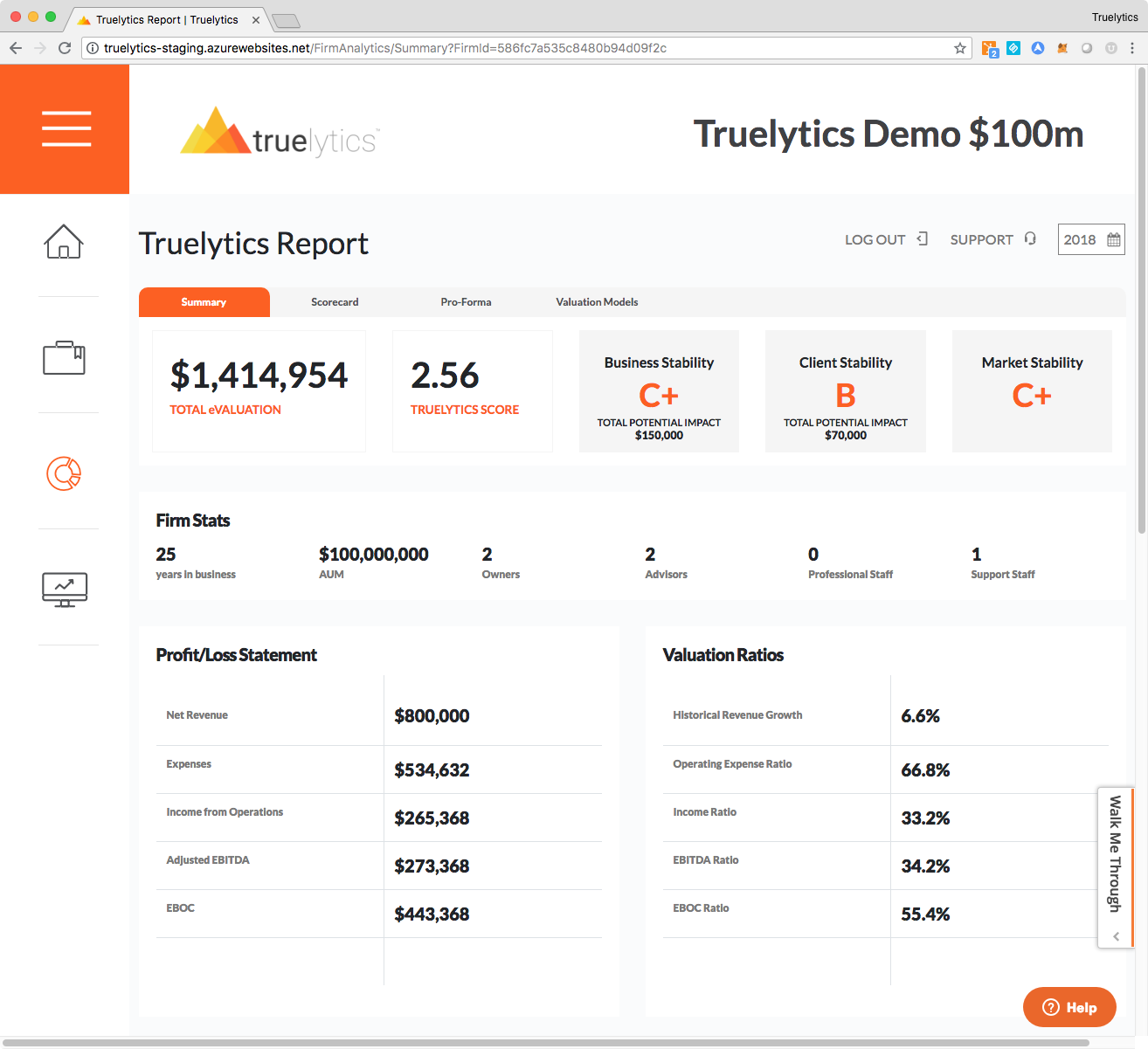
Task: Open the 2018 year picker
Action: 1091,239
